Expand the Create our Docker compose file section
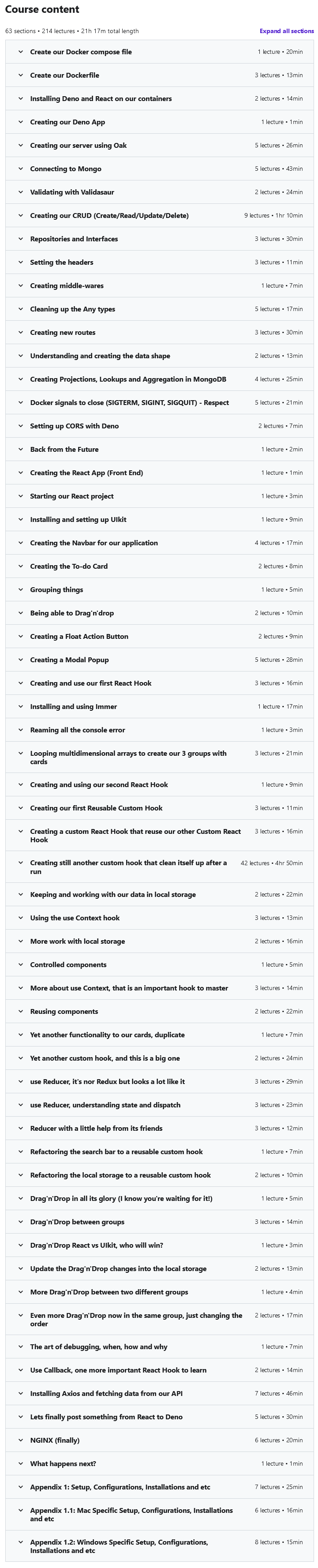The image size is (318, 1568). pyautogui.click(x=81, y=53)
